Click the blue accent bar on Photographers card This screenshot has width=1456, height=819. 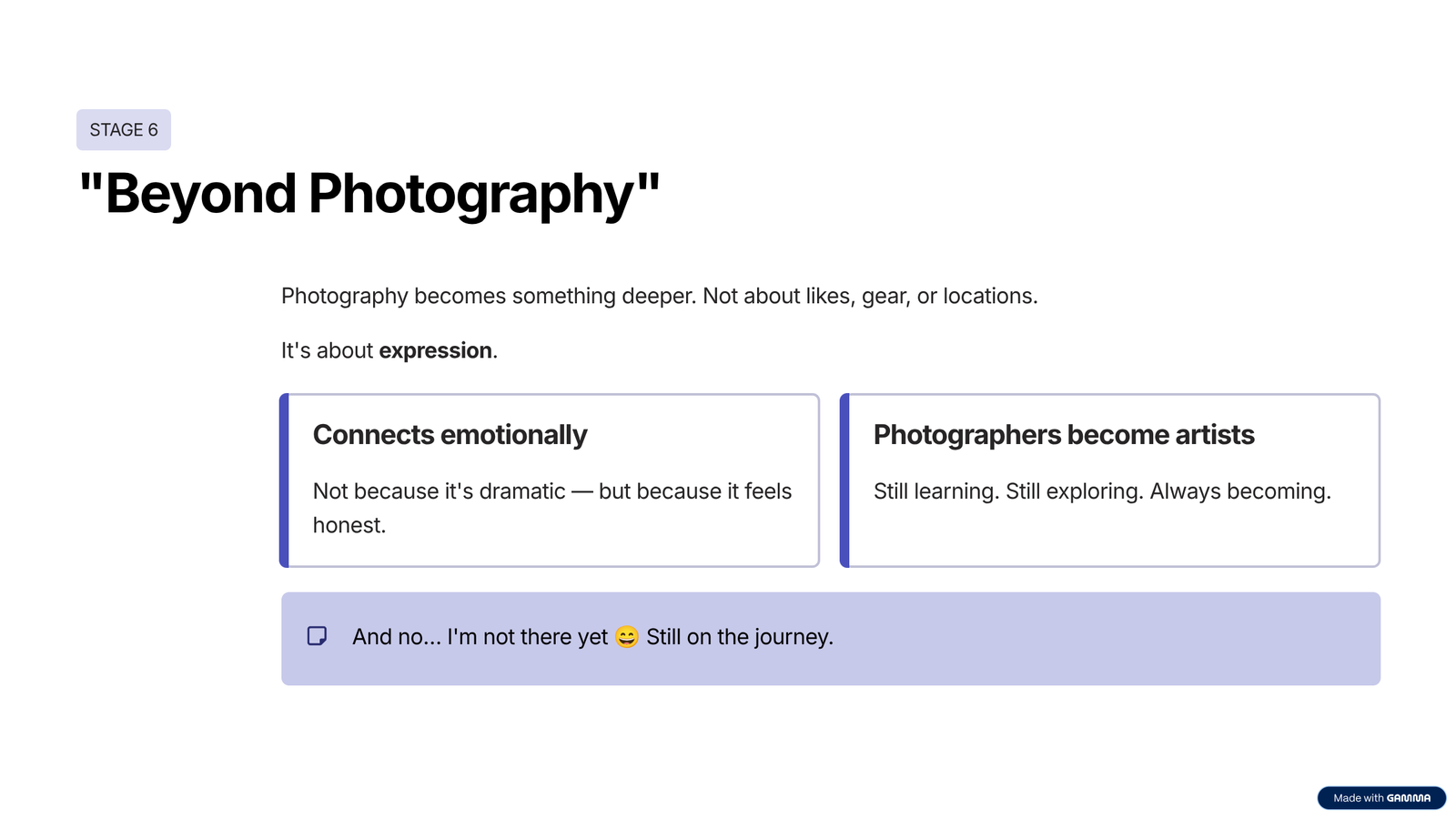[844, 480]
